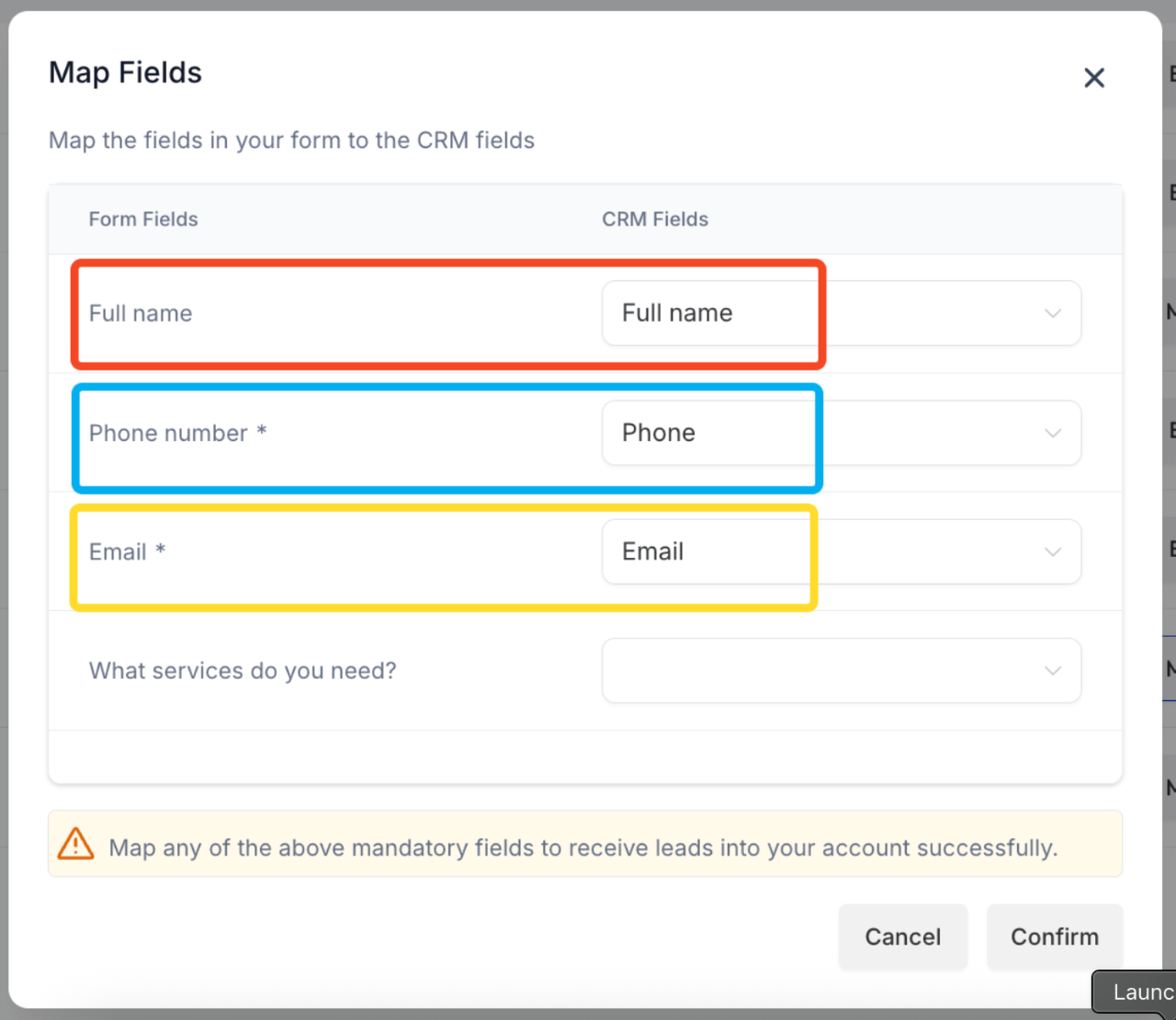Click the Email * form field label
Screen dimensions: 1176x1020
pos(127,551)
